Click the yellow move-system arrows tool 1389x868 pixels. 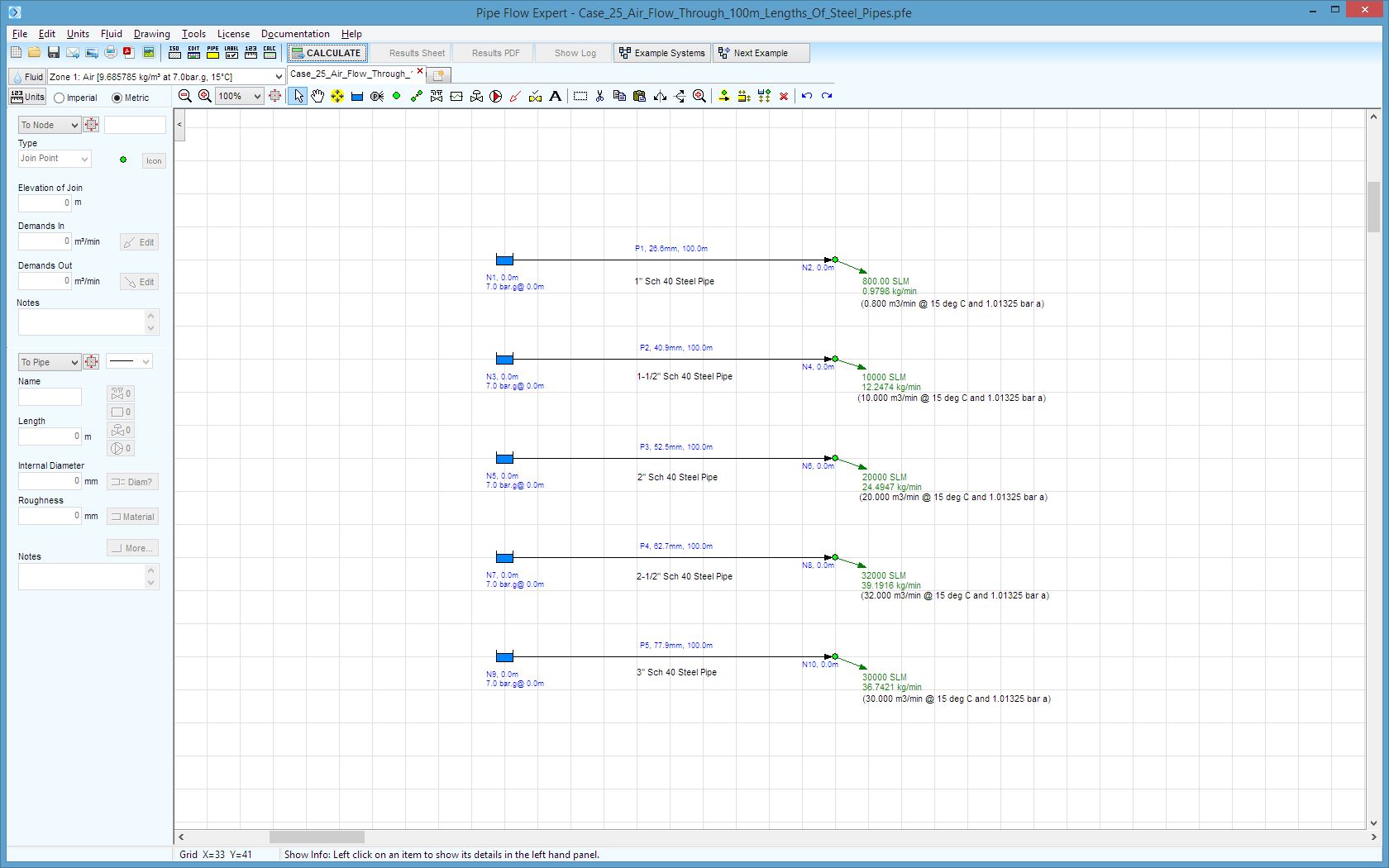[x=337, y=96]
